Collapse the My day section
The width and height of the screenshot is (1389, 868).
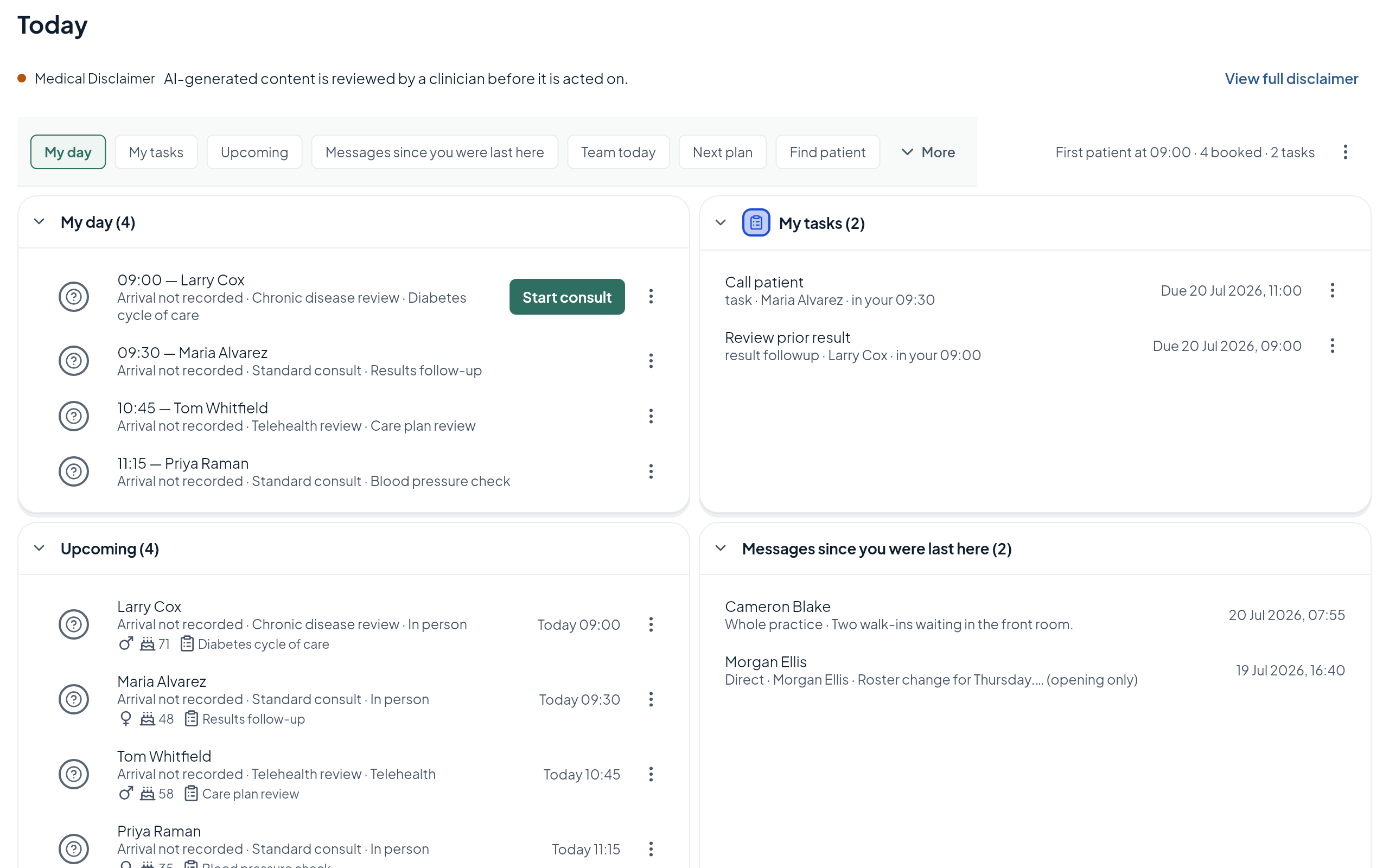[39, 222]
